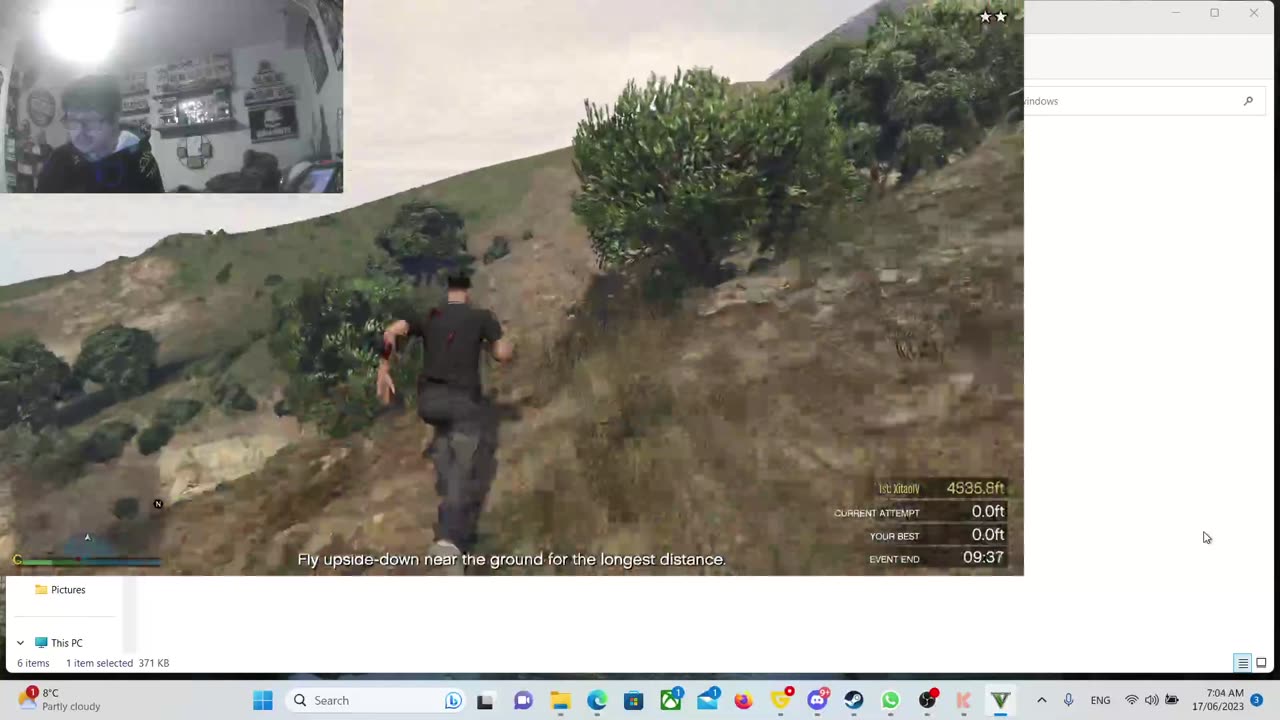Close the File Explorer window
Viewport: 1280px width, 720px height.
(1254, 13)
